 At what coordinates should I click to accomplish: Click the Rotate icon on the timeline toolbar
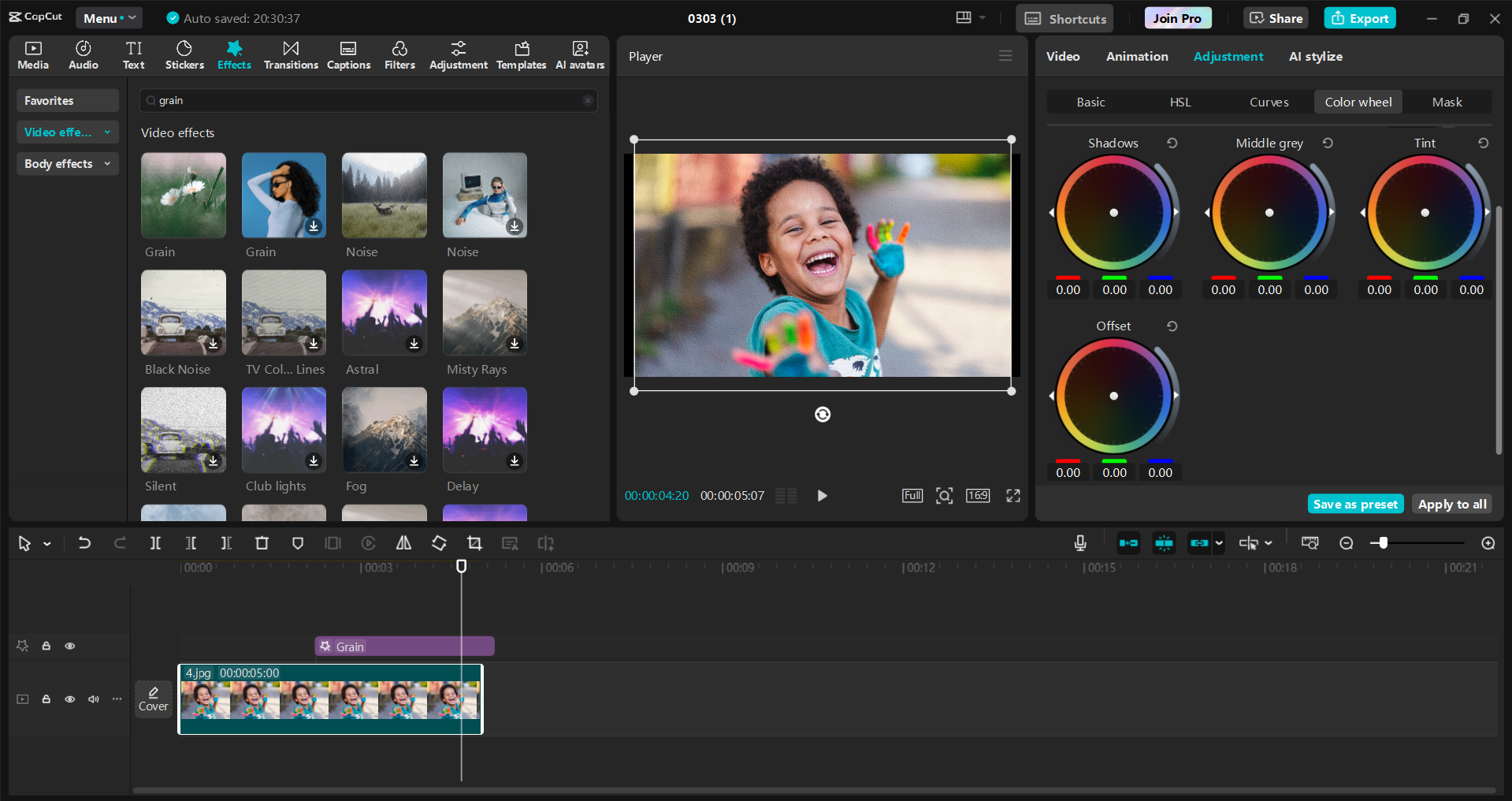pos(439,542)
